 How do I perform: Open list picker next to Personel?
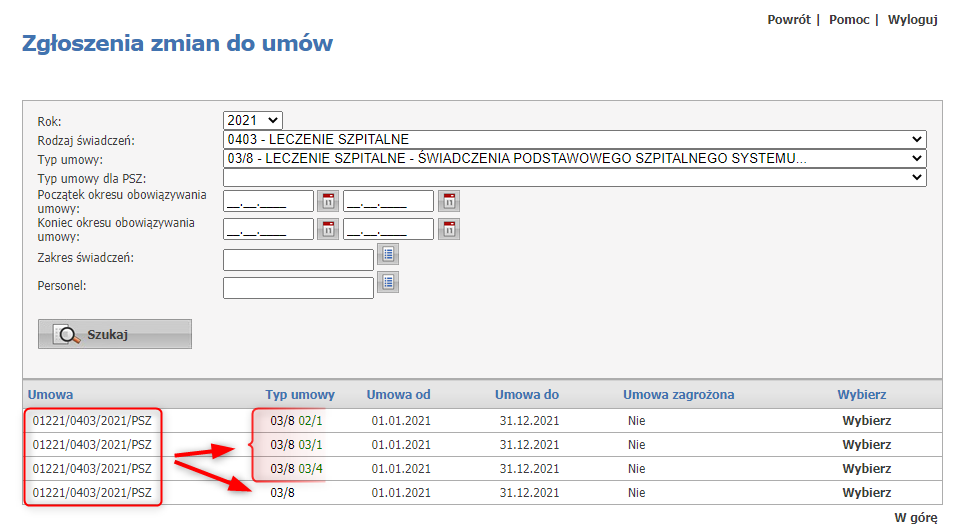(388, 282)
